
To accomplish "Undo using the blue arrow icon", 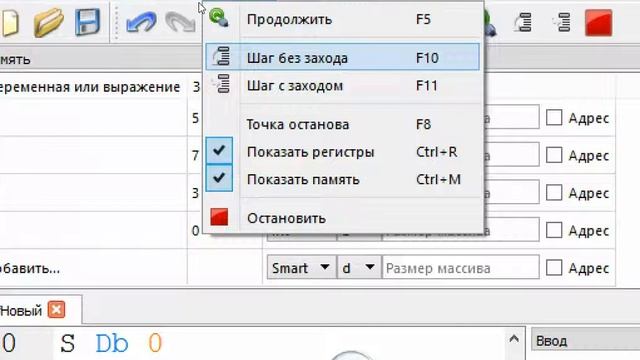I will (x=141, y=22).
